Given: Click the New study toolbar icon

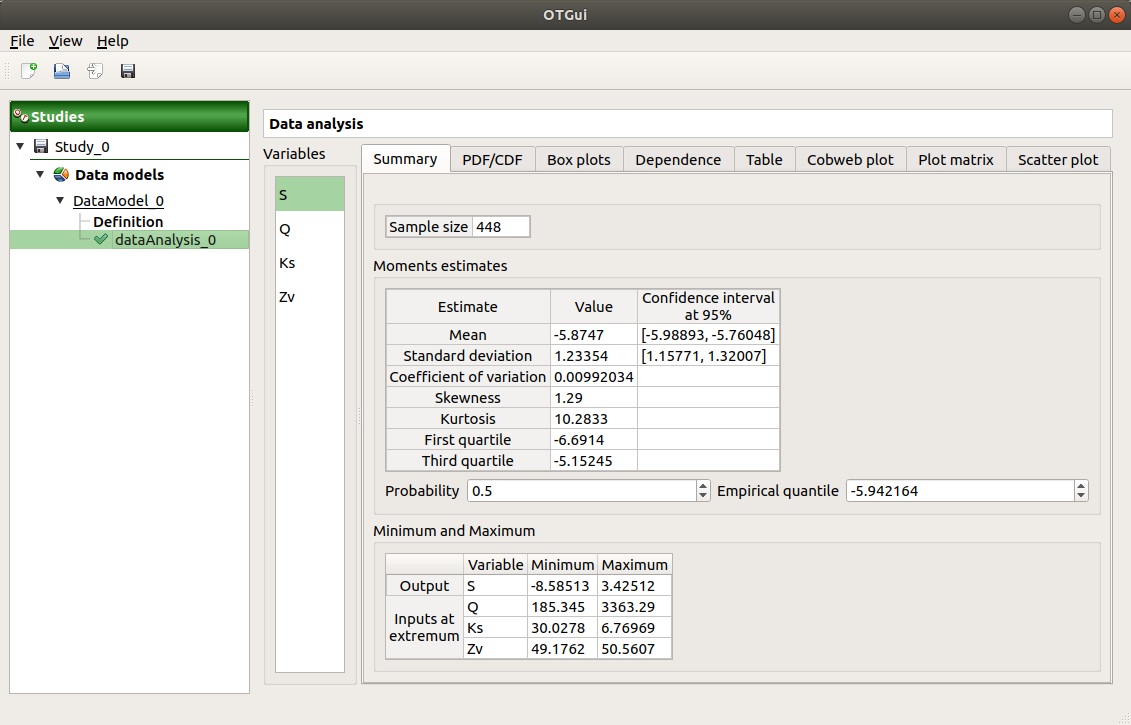Looking at the screenshot, I should (29, 71).
